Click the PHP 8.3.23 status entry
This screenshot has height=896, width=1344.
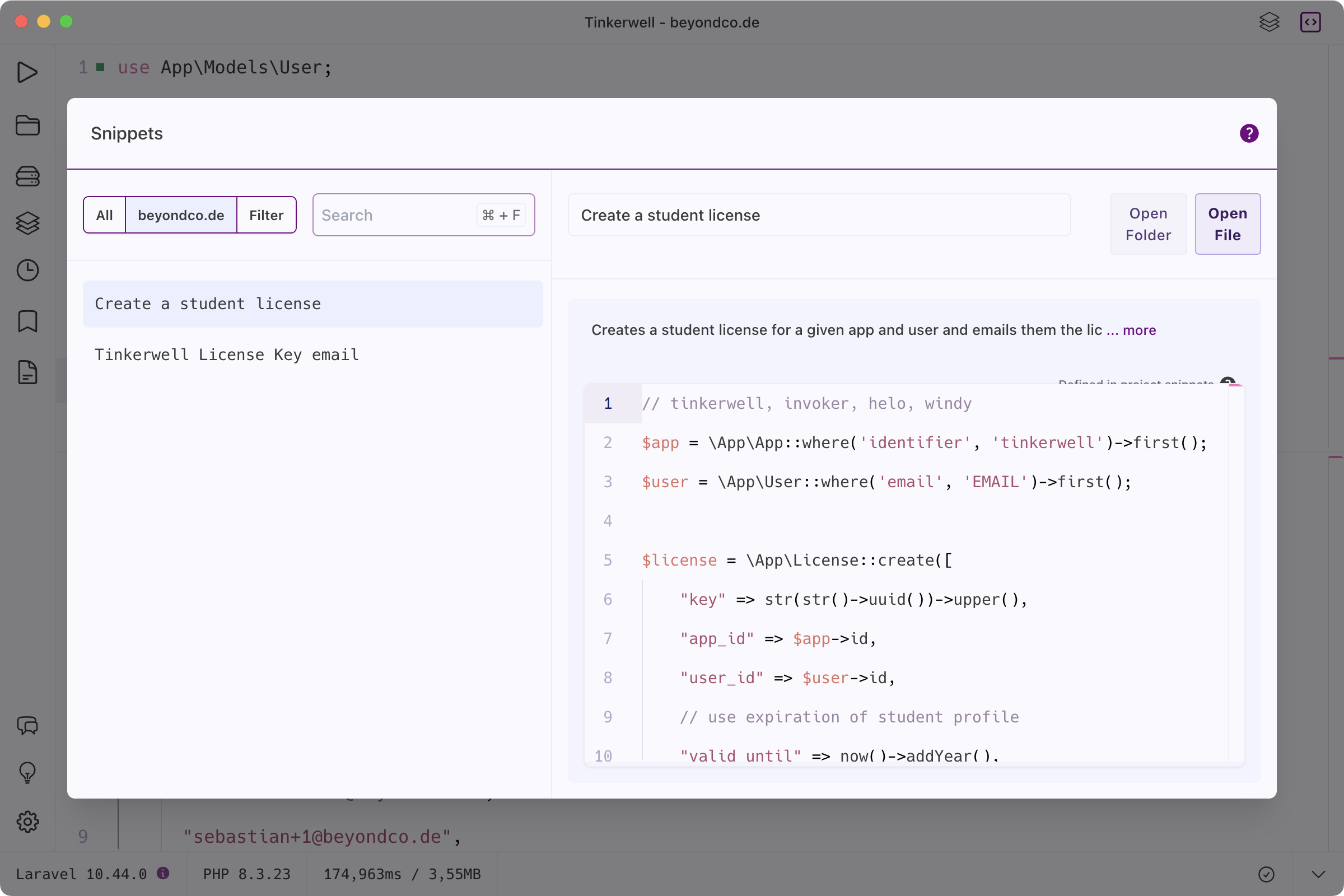pyautogui.click(x=247, y=874)
